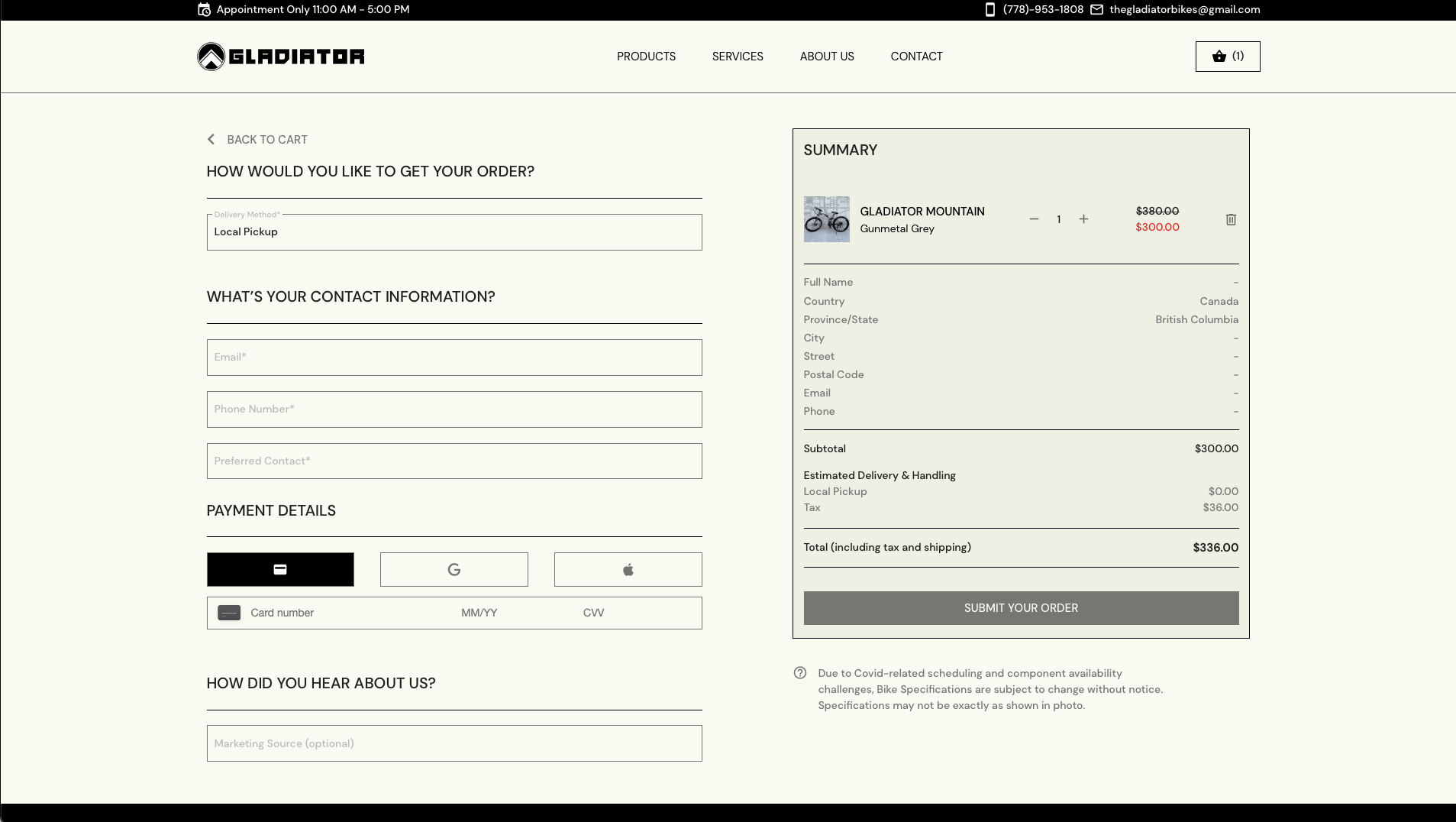Click the cart count (1) label

(1238, 56)
